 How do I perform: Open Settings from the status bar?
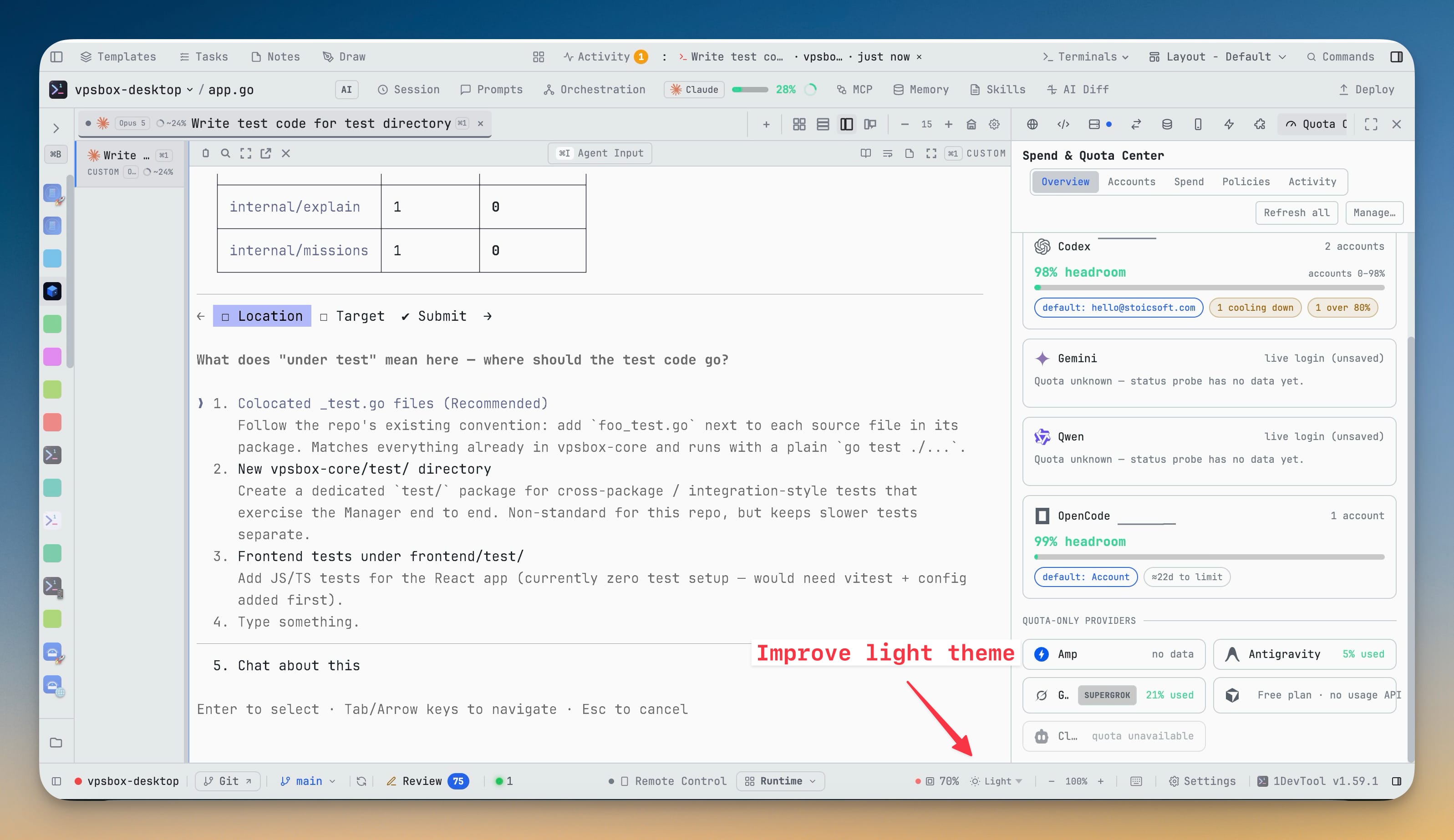(x=1202, y=780)
